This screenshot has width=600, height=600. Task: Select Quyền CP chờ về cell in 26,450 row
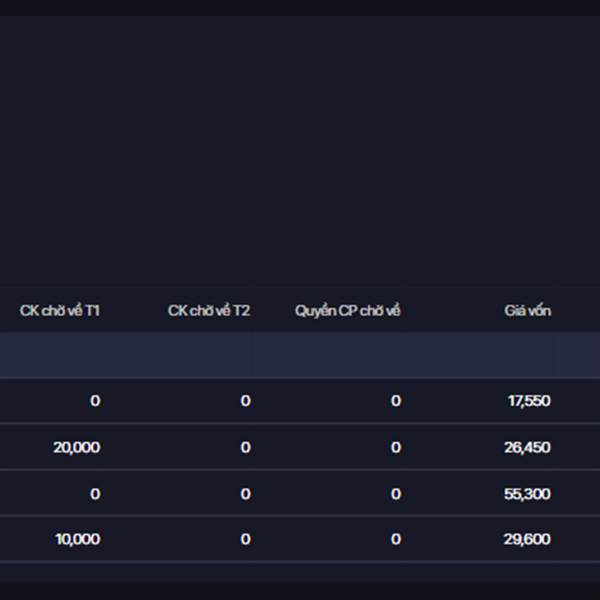[396, 447]
